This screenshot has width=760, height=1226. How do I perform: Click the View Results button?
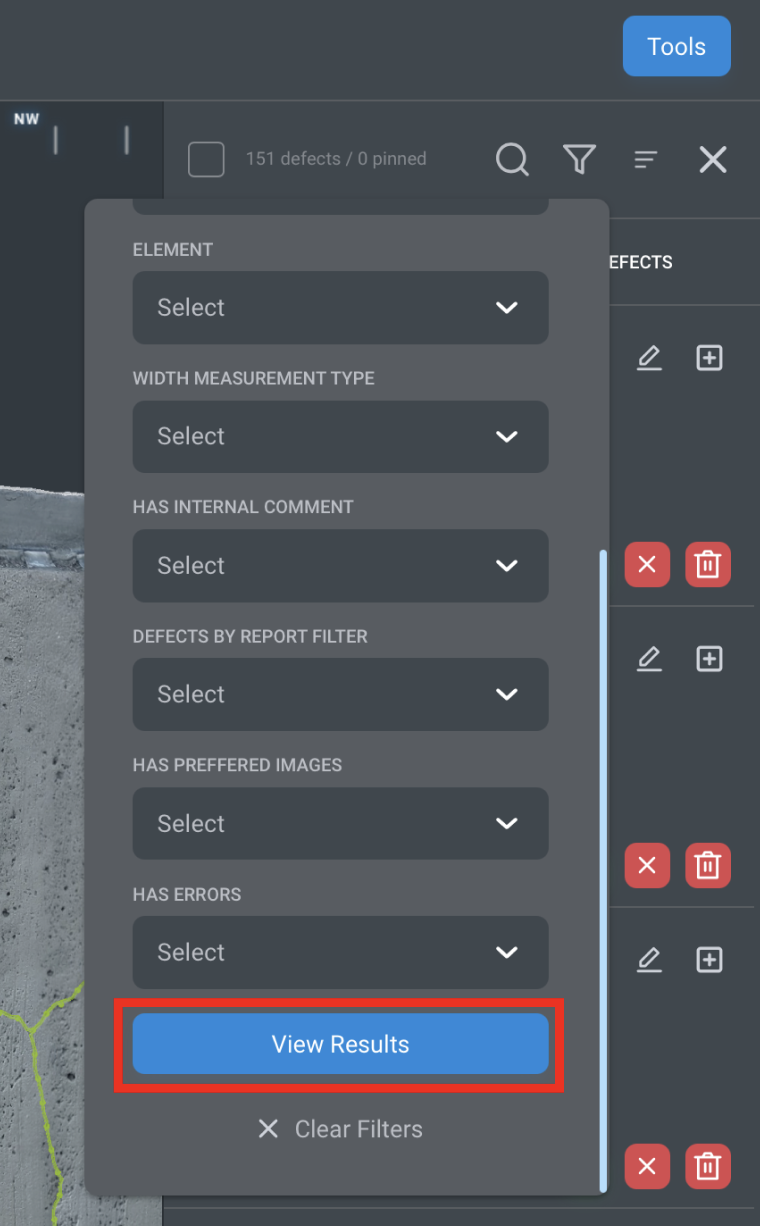point(340,1044)
